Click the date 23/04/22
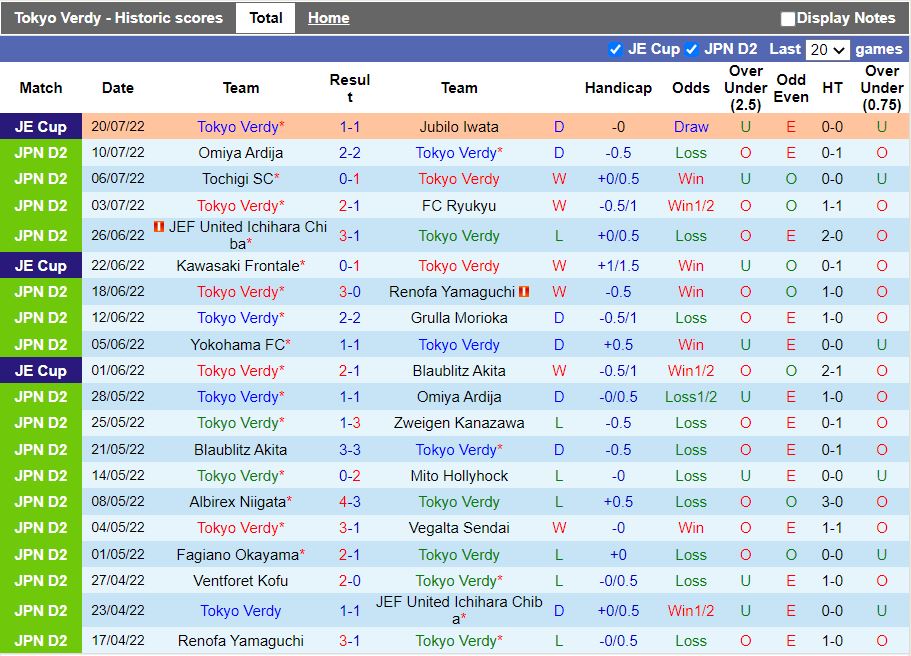 (x=118, y=611)
